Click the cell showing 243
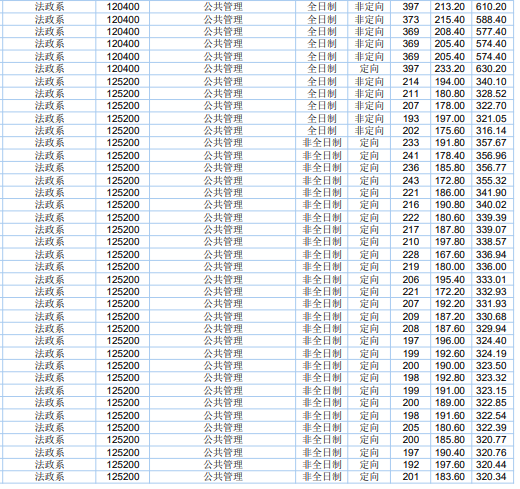Screen dimensions: 520x489 pyautogui.click(x=410, y=180)
